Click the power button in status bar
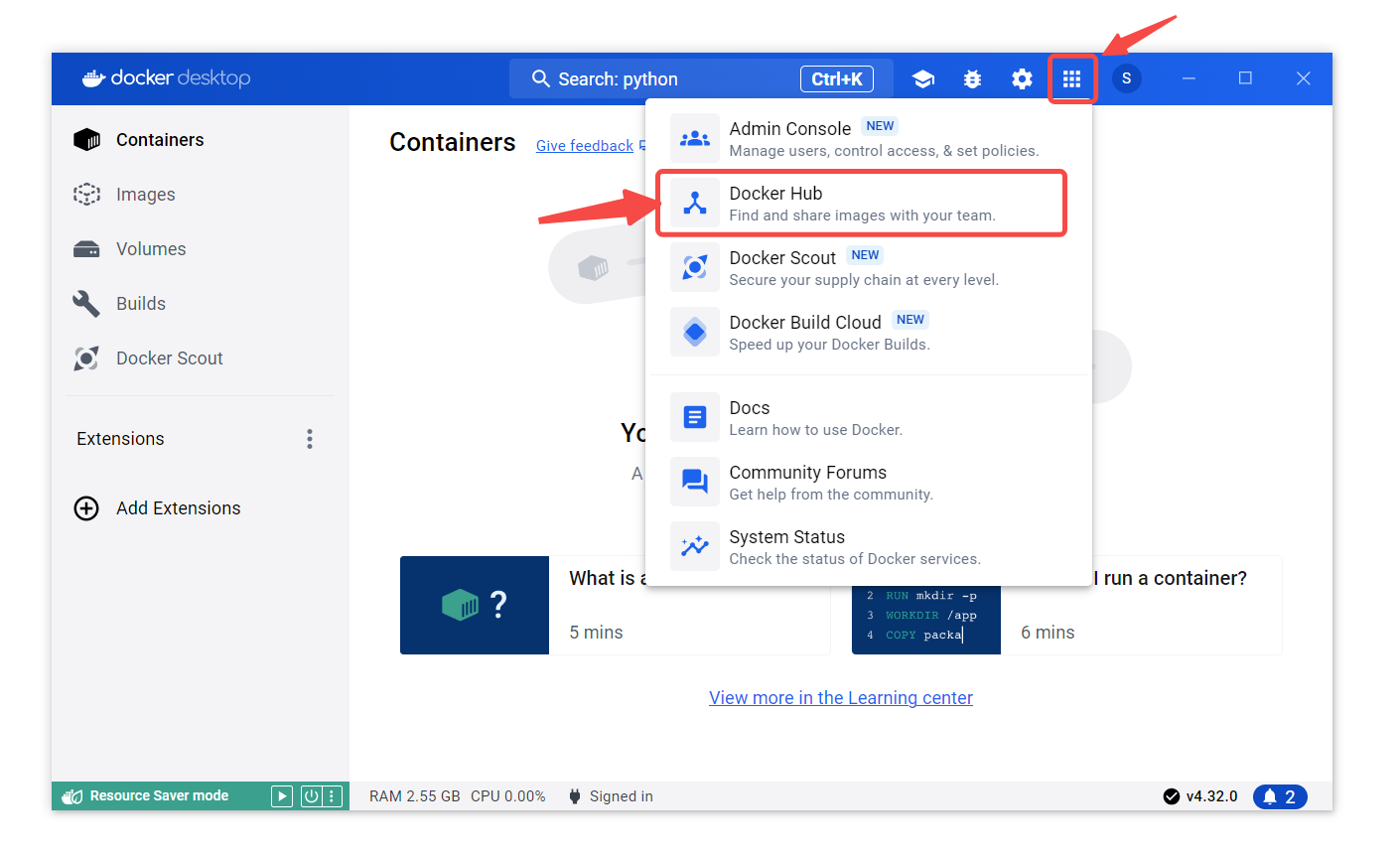The width and height of the screenshot is (1400, 858). tap(311, 796)
